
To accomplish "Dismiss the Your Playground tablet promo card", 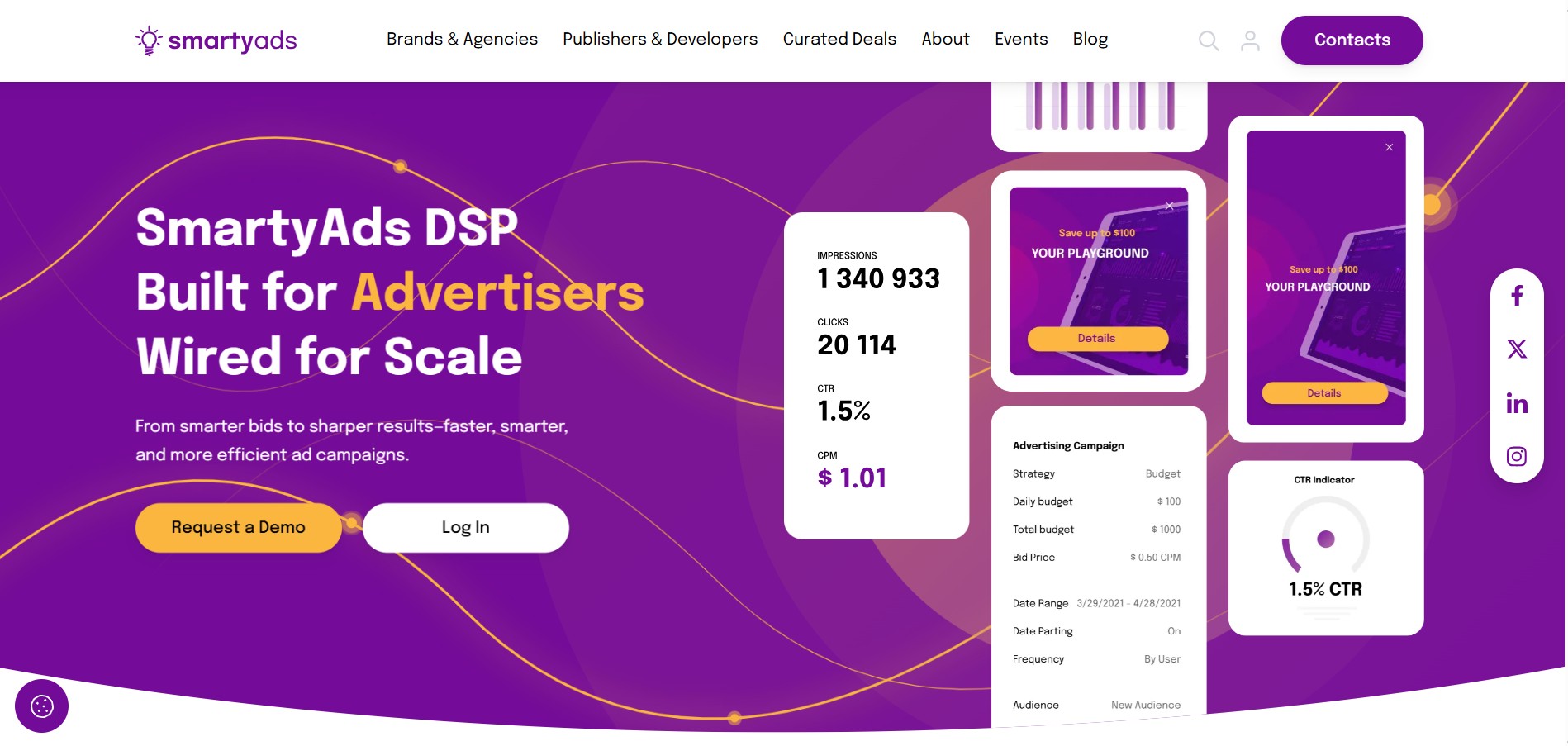I will pyautogui.click(x=1169, y=205).
